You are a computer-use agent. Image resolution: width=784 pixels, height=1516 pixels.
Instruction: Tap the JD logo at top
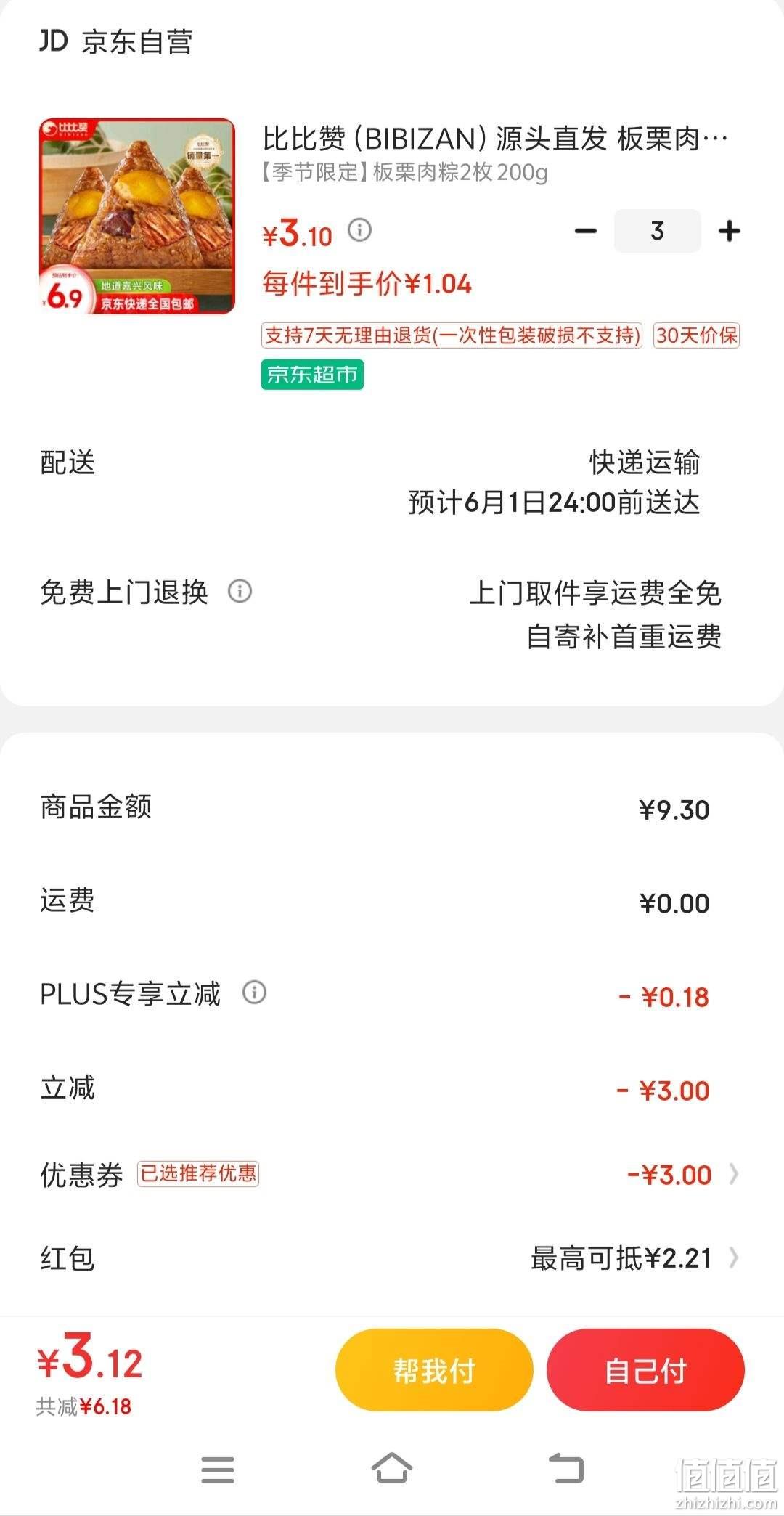pos(54,41)
